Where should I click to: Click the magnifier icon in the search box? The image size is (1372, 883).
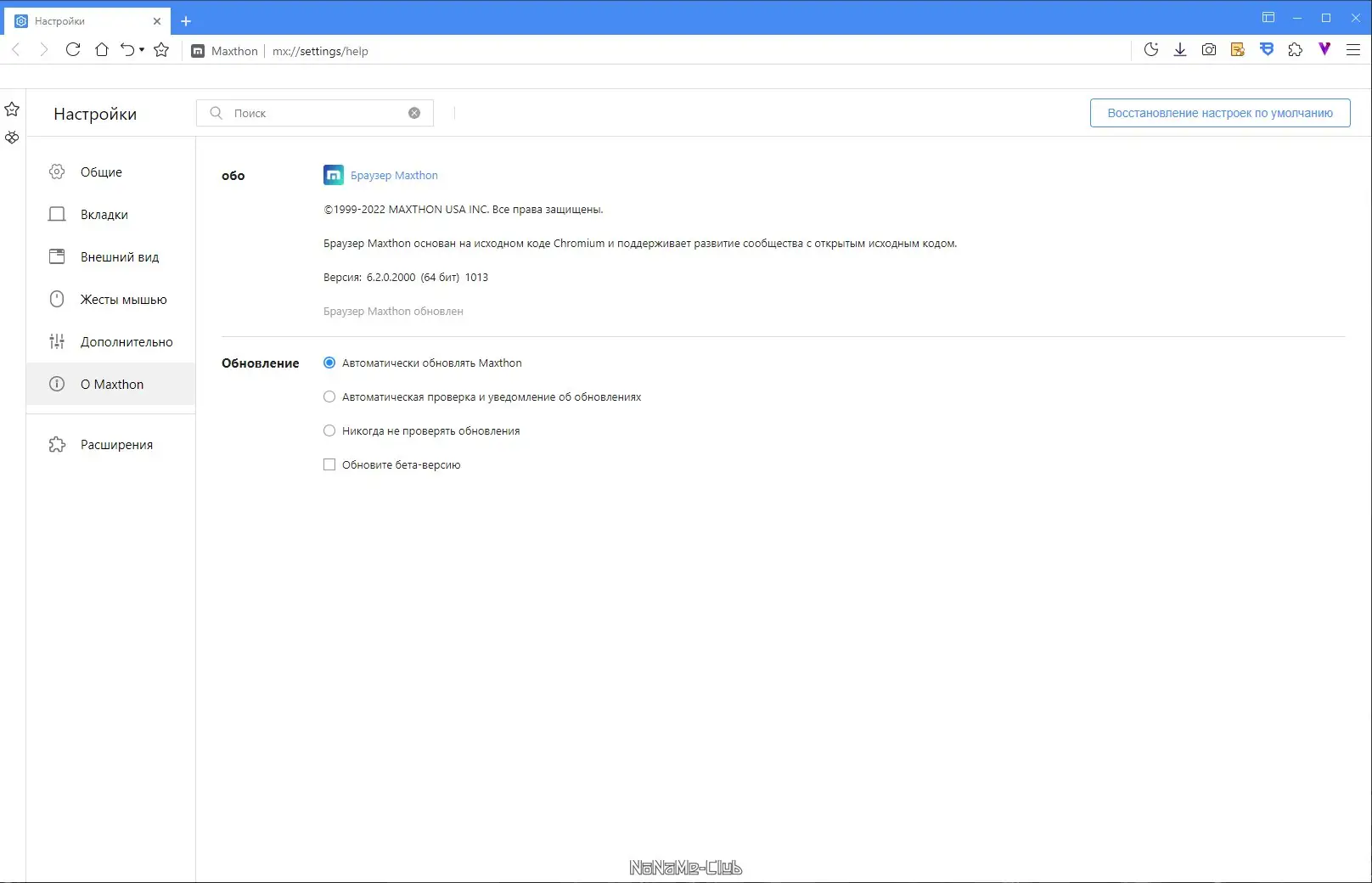point(216,113)
